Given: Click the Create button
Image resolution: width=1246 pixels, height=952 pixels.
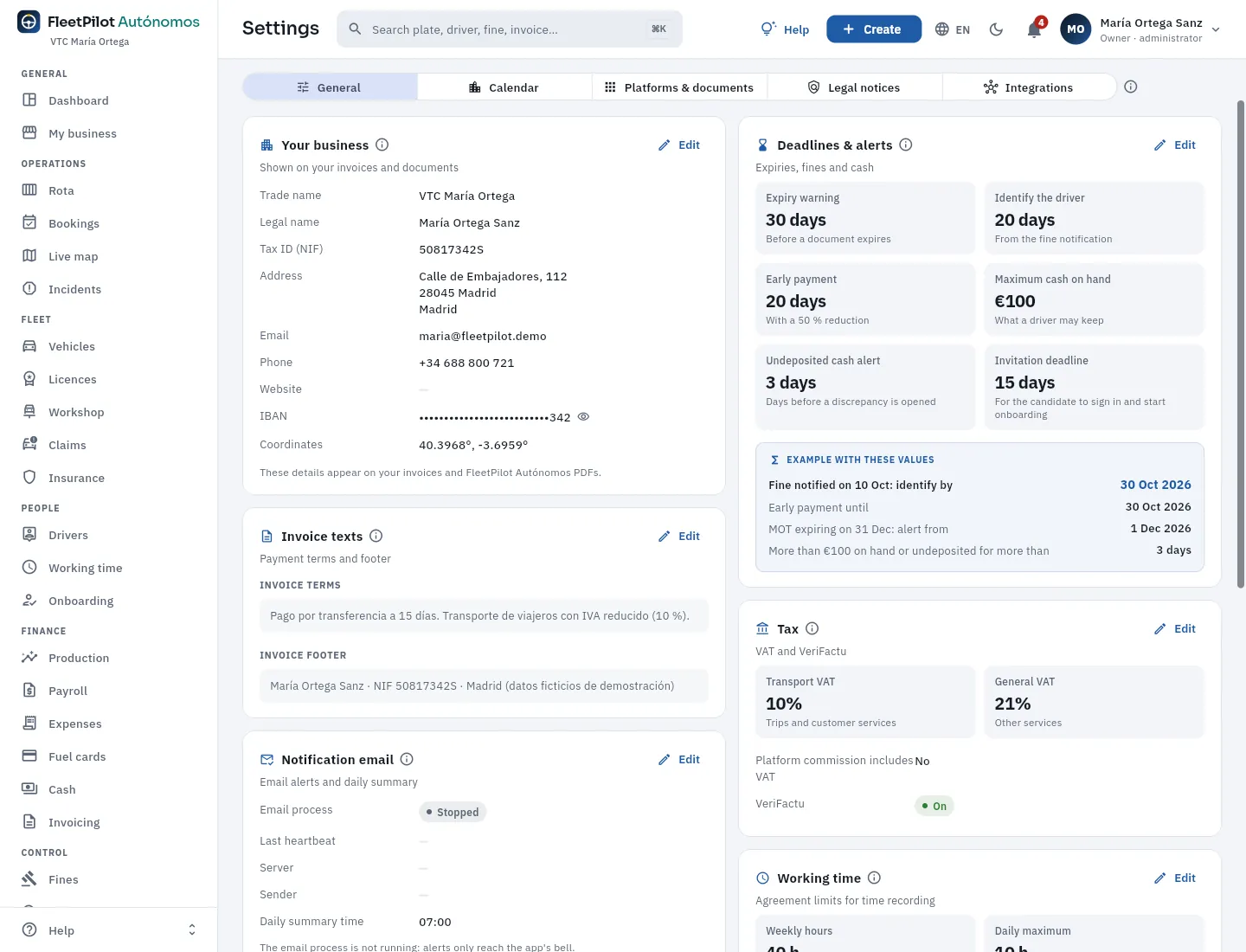Looking at the screenshot, I should pos(874,29).
